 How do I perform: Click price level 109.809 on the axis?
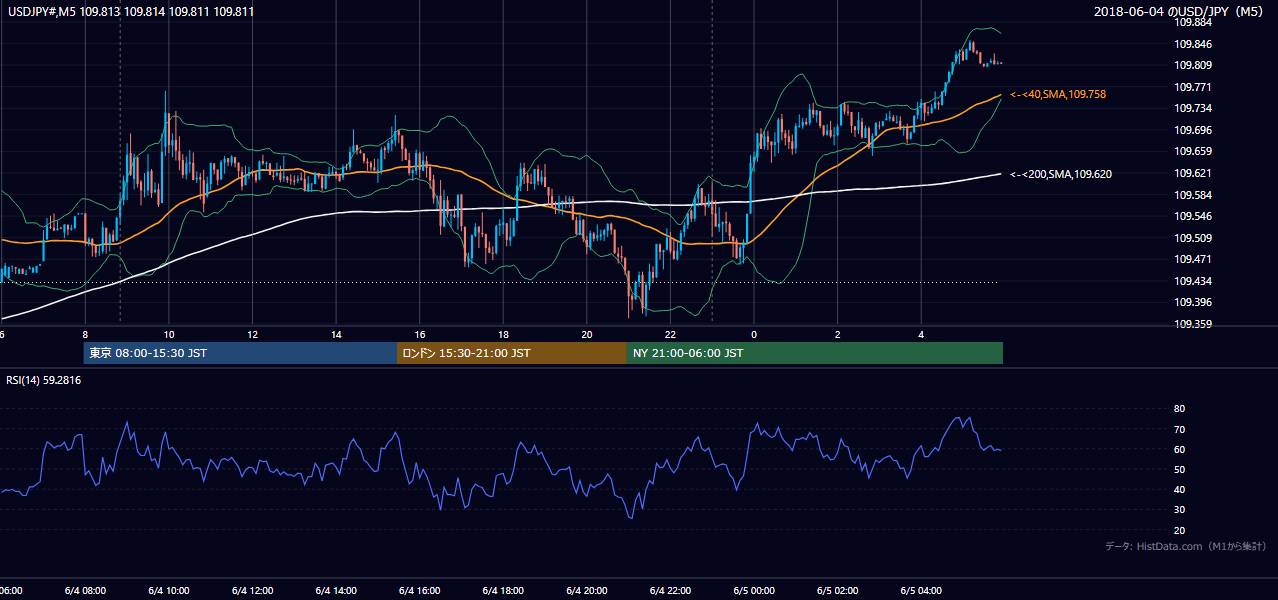(x=1193, y=66)
